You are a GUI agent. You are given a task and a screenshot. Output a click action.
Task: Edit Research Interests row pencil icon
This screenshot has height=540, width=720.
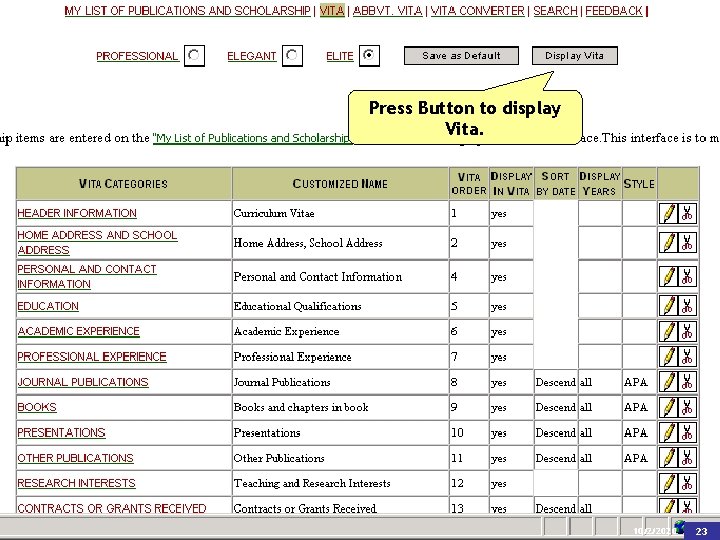point(668,483)
